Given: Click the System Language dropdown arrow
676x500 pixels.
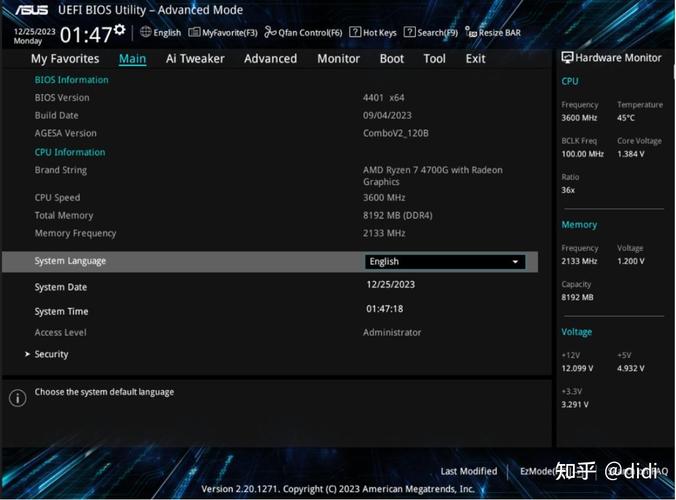Looking at the screenshot, I should 515,262.
